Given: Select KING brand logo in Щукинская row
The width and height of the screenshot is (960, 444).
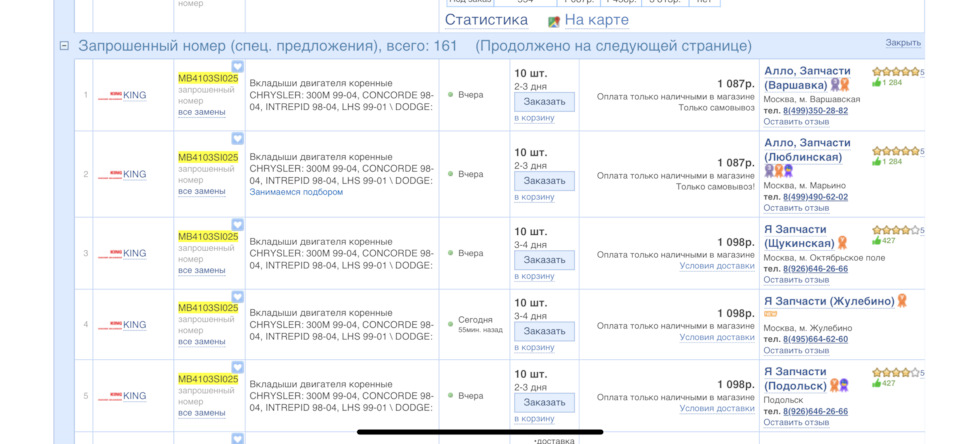Looking at the screenshot, I should pos(110,253).
